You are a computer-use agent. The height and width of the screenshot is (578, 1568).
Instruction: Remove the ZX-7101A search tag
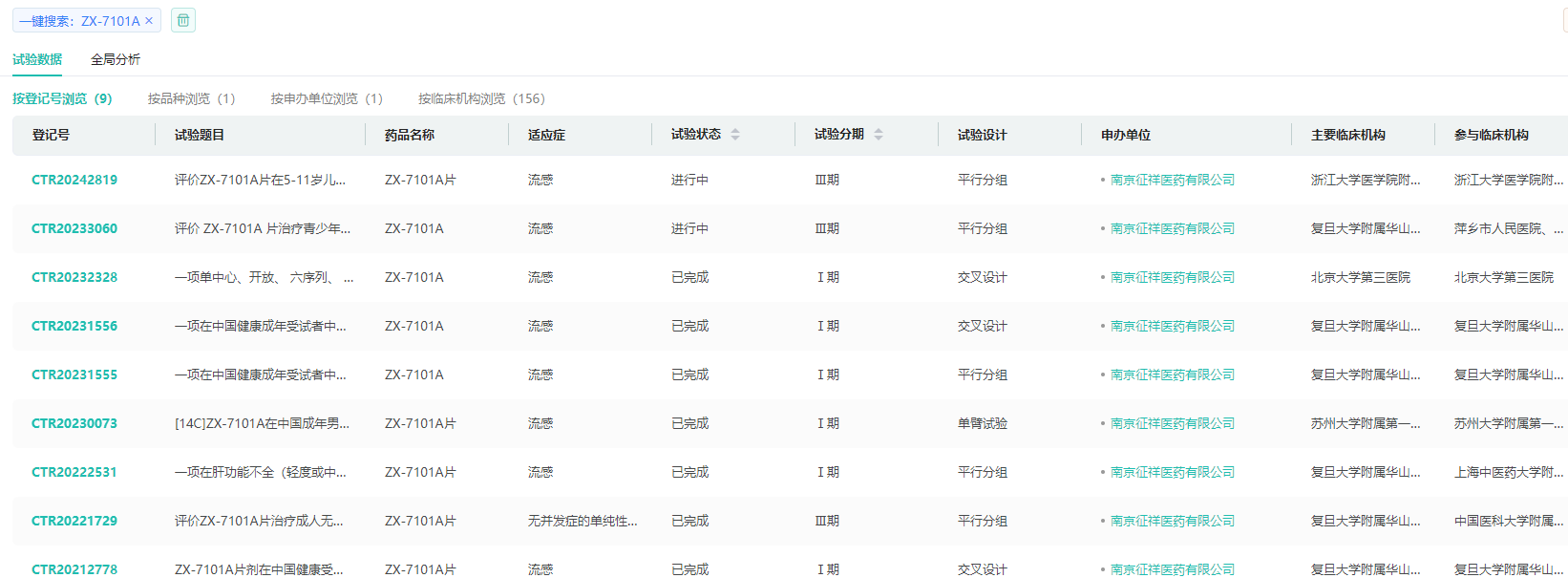149,21
